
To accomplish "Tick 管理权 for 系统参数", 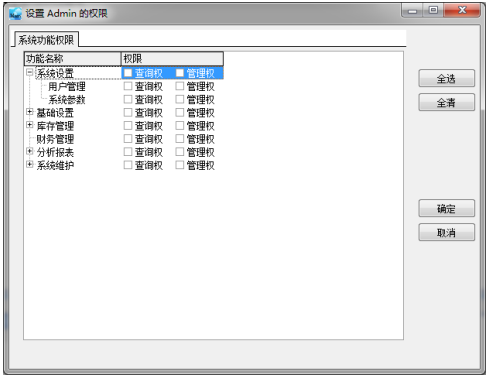I will 180,99.
